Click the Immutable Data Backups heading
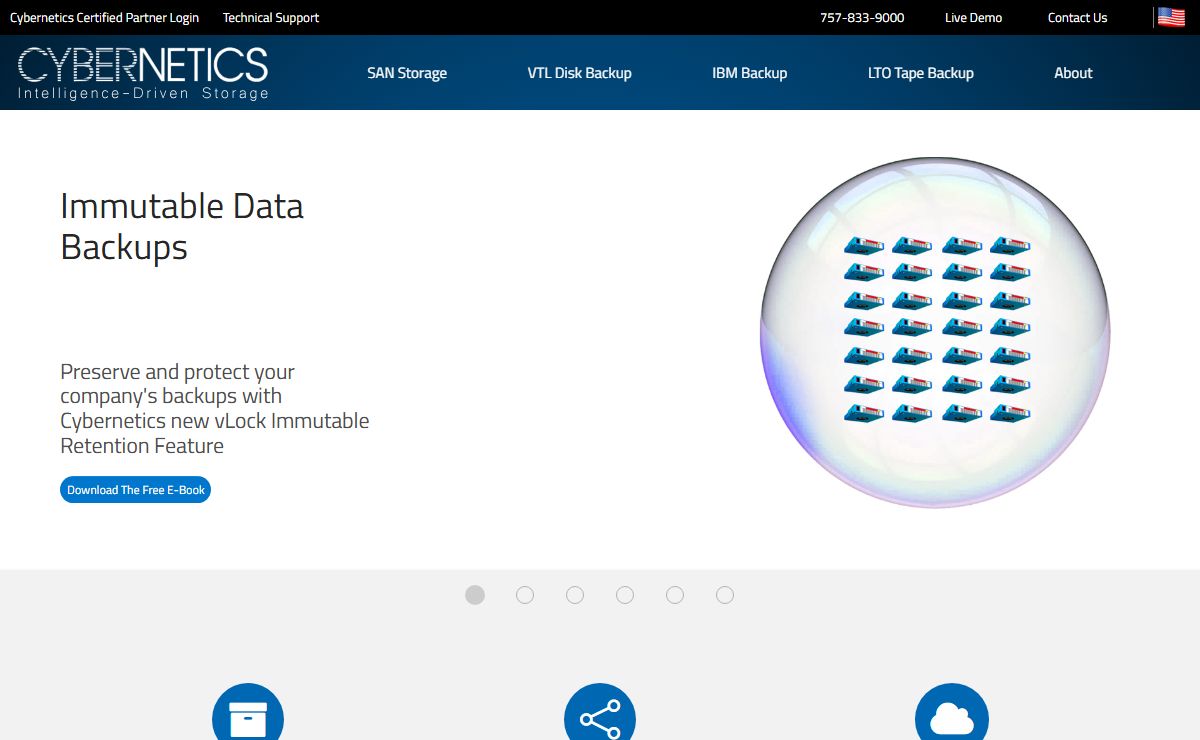 click(182, 226)
